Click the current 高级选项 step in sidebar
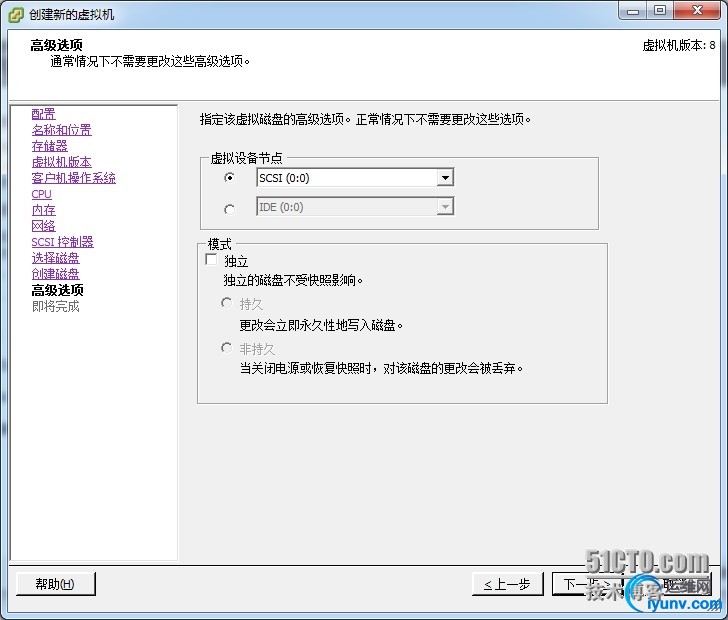 [57, 290]
